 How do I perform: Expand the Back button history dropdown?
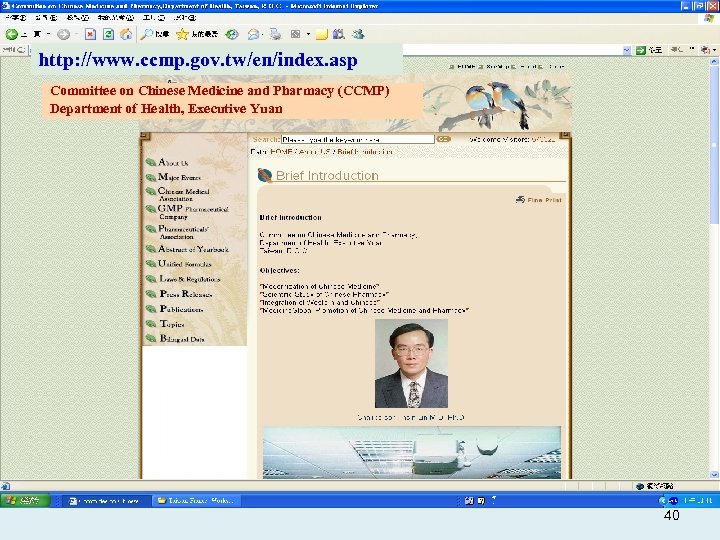pyautogui.click(x=48, y=34)
